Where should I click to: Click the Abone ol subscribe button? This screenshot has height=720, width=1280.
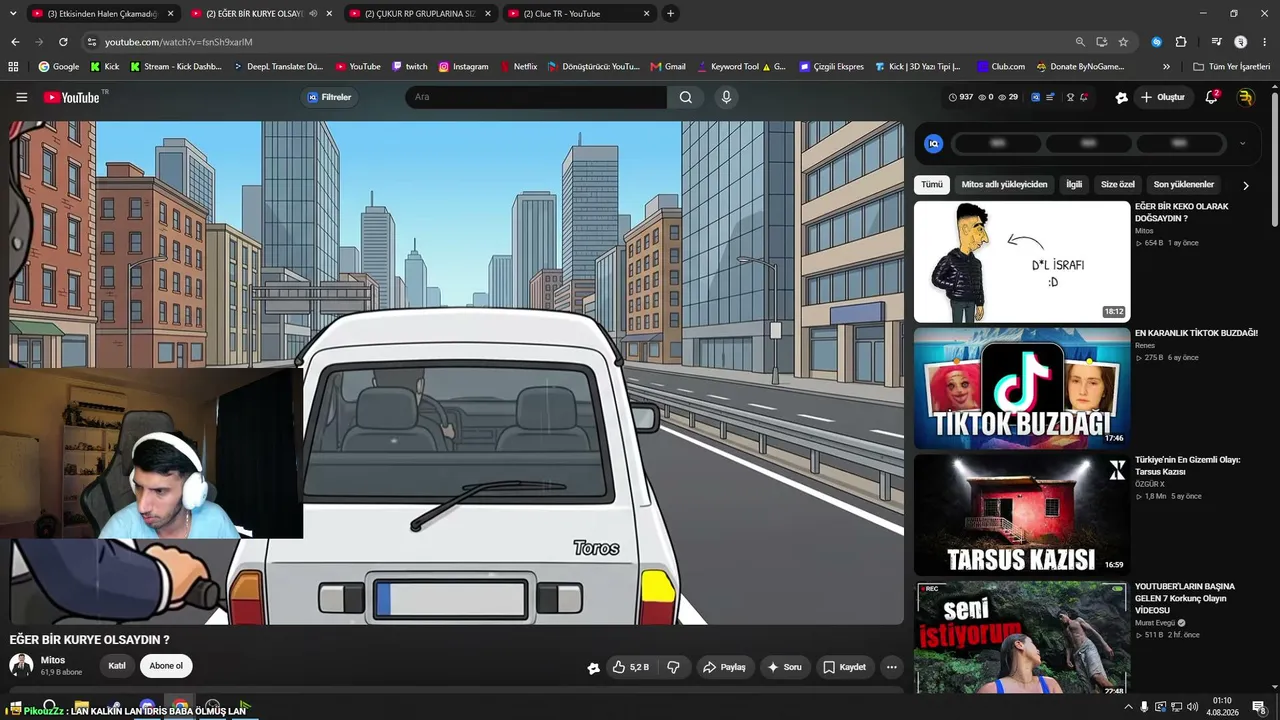pyautogui.click(x=166, y=666)
